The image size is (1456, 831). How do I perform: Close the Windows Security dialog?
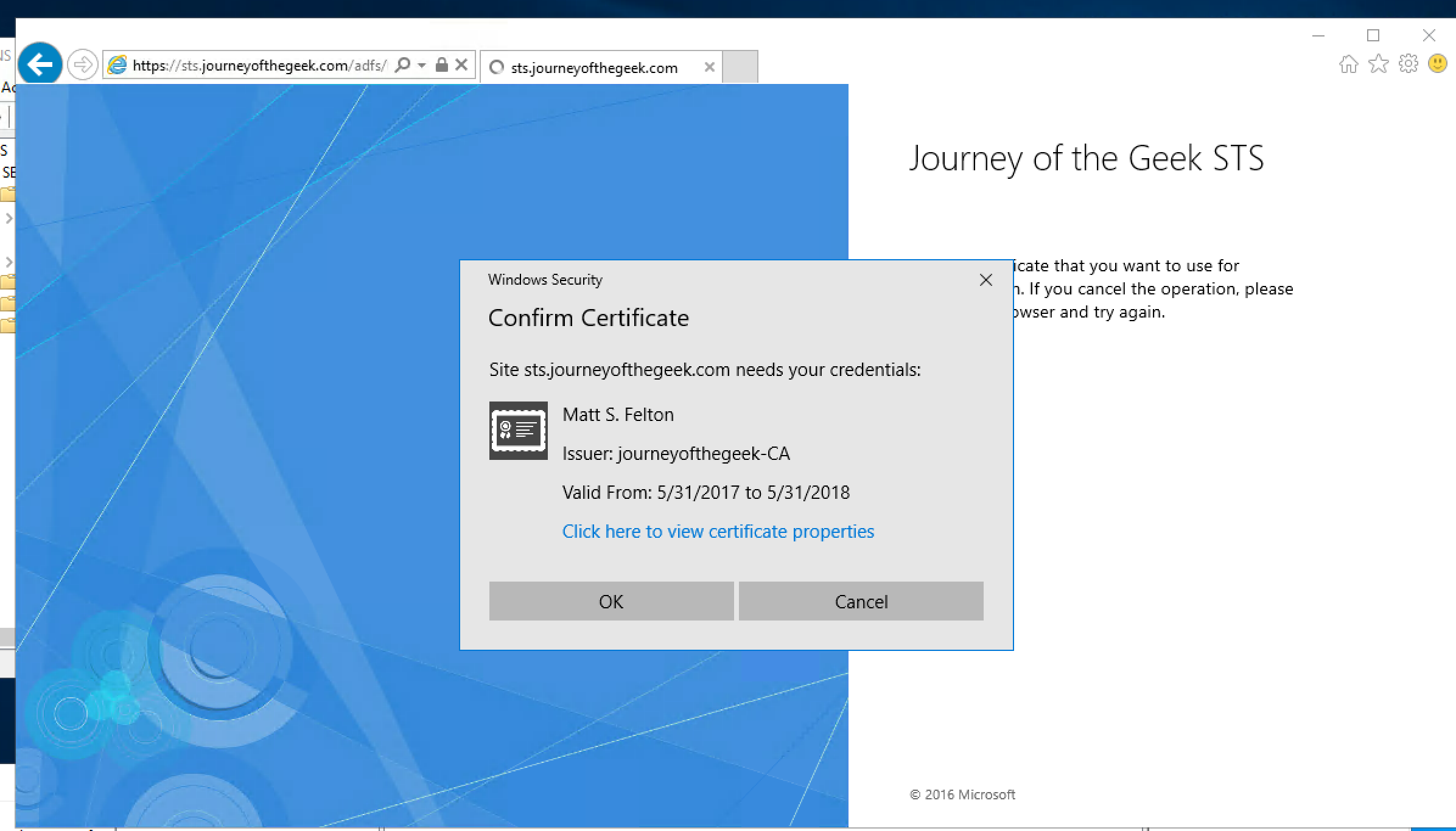[x=985, y=280]
